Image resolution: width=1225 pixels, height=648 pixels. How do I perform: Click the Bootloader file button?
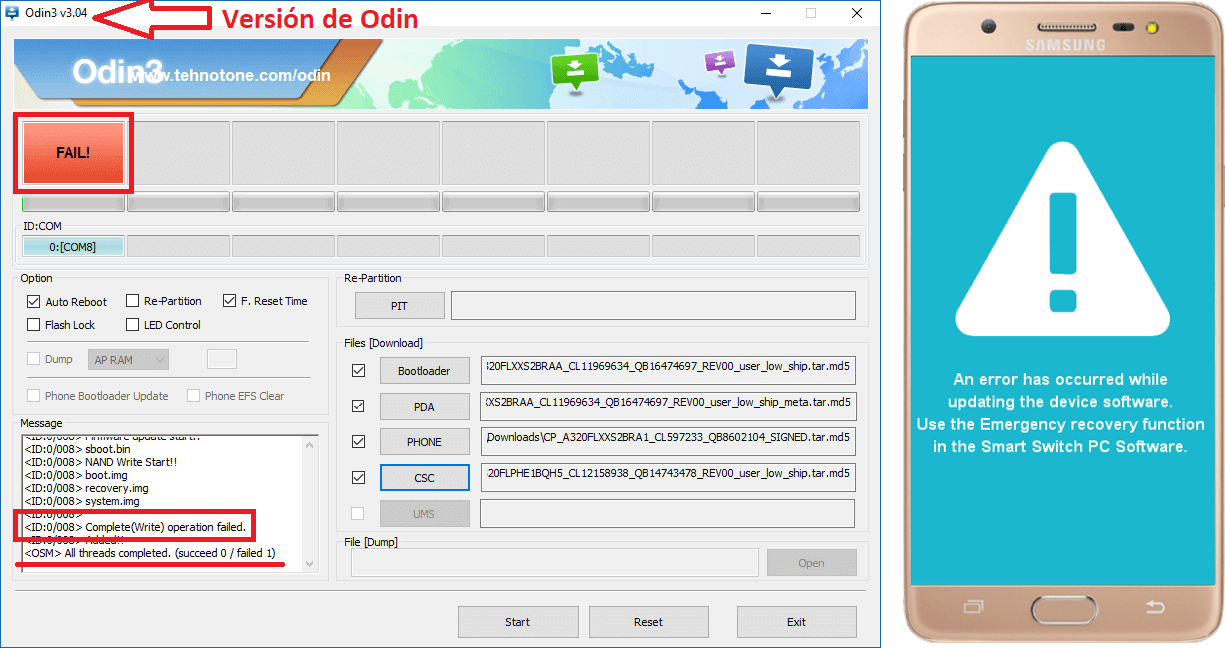424,371
